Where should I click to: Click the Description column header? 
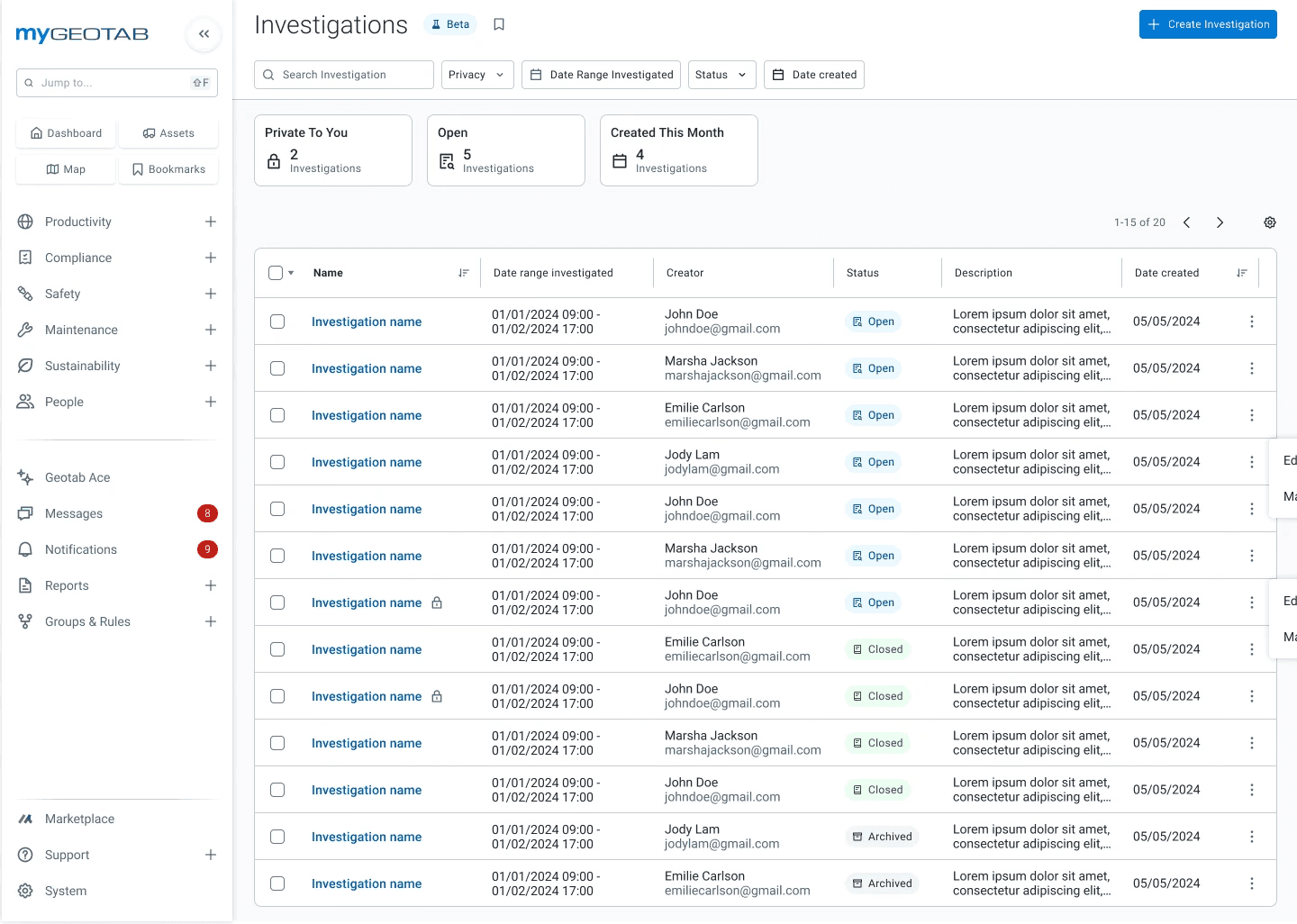[984, 273]
